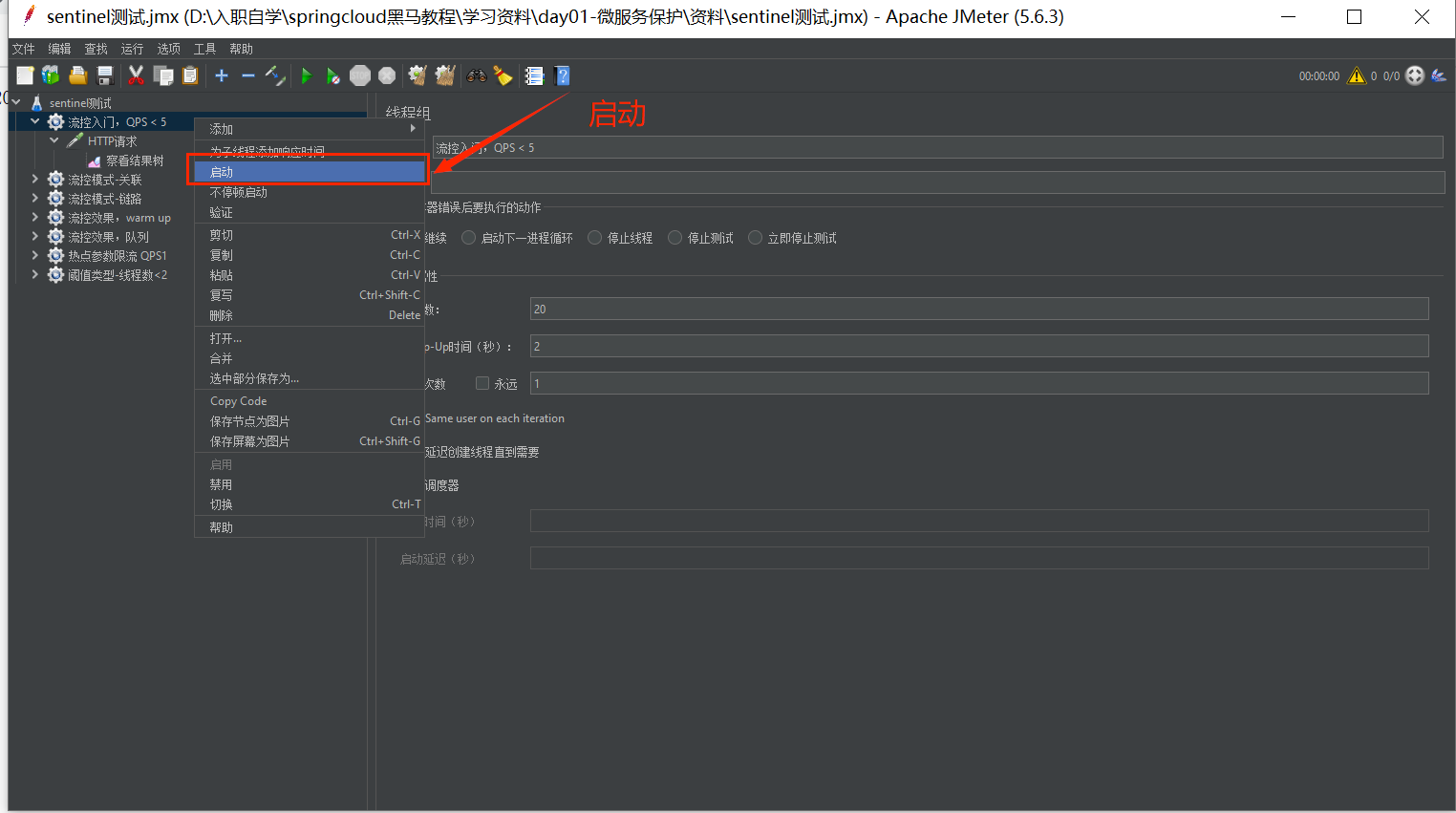Open the Templates toolbar icon

[51, 75]
